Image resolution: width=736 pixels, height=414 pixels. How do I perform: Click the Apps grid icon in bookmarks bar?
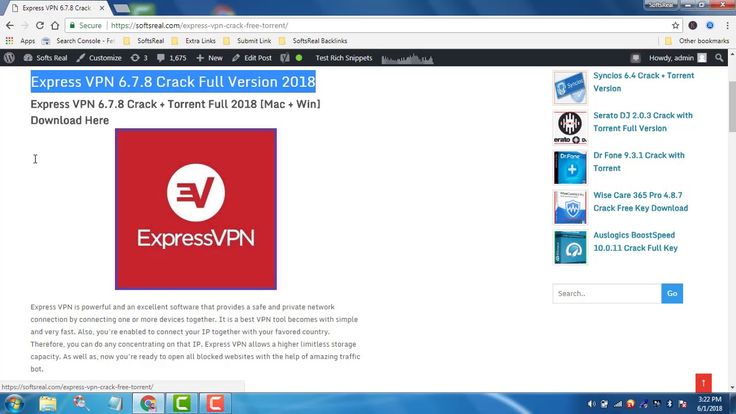coord(9,41)
